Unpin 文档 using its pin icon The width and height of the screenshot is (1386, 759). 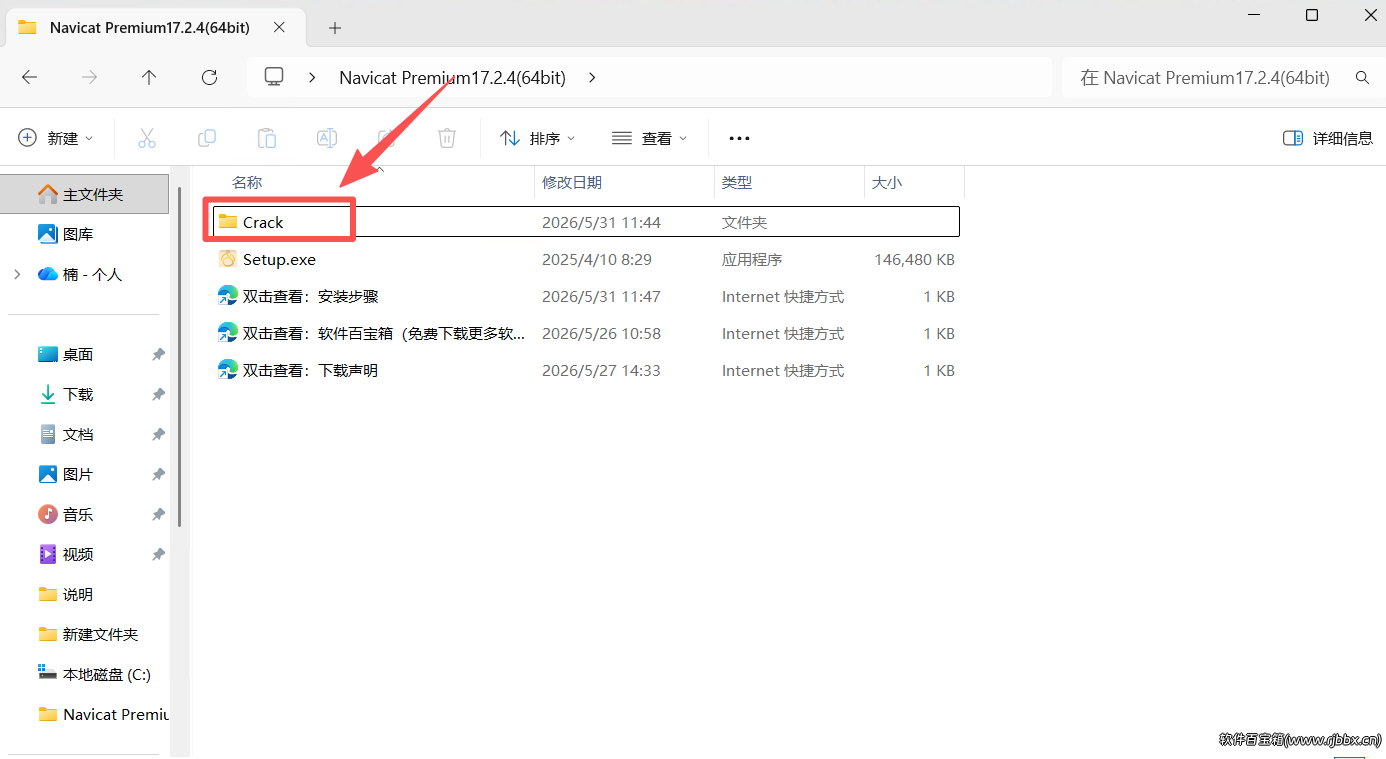158,434
